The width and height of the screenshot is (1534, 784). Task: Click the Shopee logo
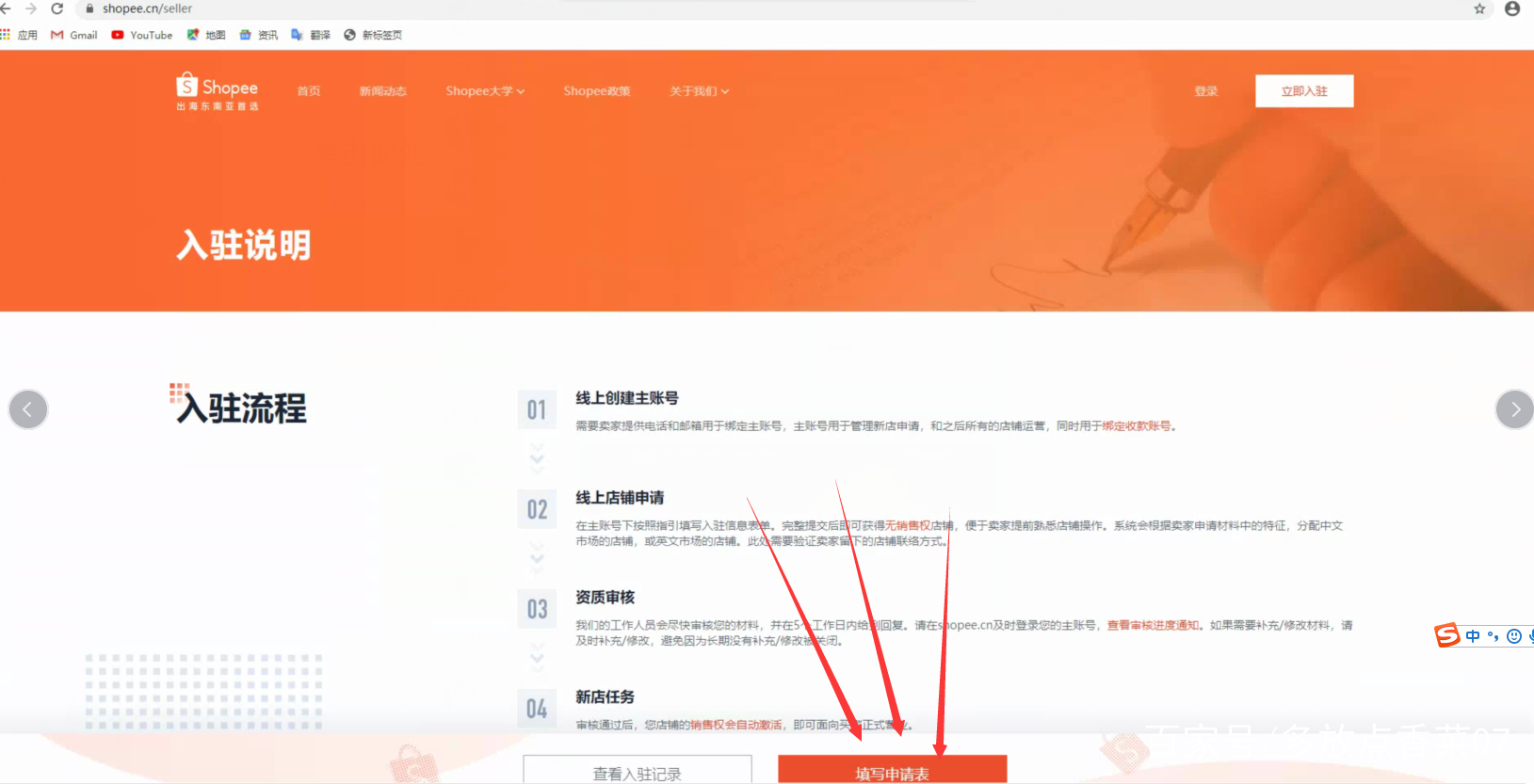[x=218, y=91]
